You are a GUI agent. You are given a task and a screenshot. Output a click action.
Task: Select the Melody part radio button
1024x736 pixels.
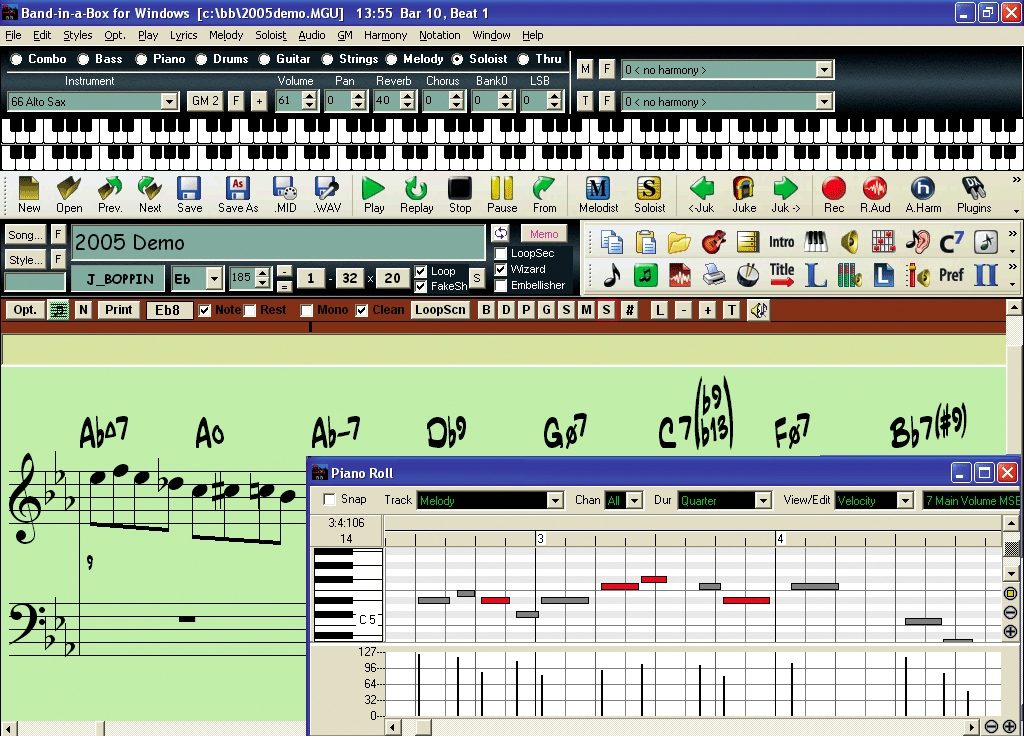pyautogui.click(x=391, y=59)
